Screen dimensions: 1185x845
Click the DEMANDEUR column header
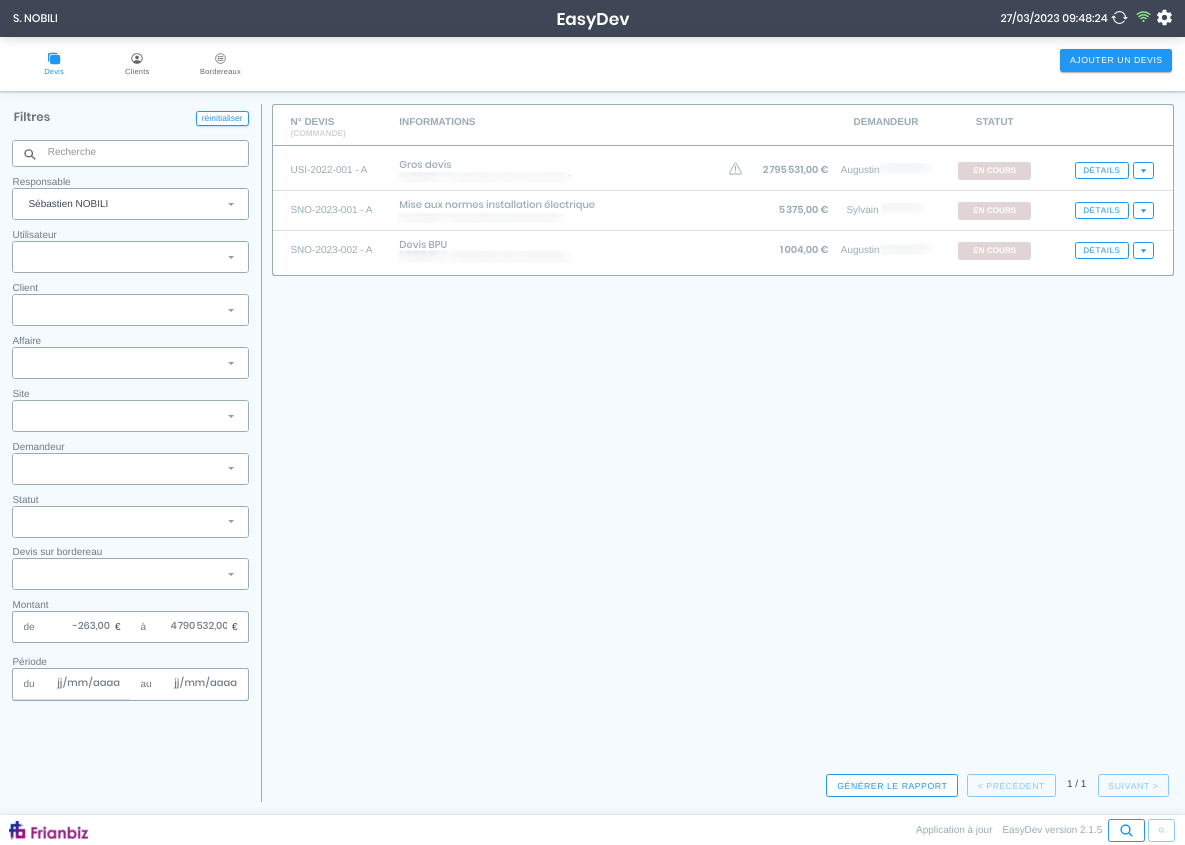[x=885, y=122]
